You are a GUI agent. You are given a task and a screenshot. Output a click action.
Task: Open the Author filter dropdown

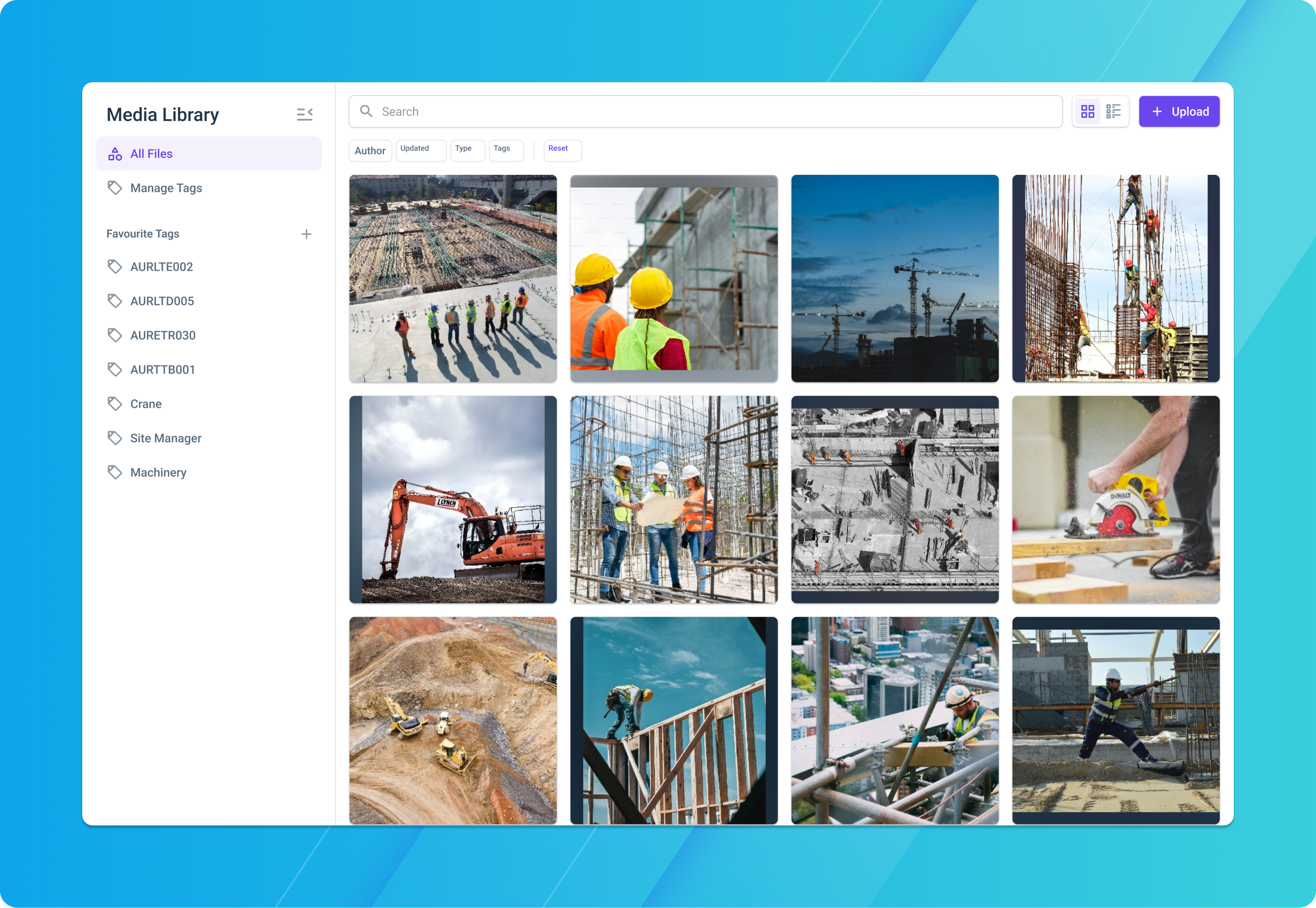pyautogui.click(x=370, y=151)
